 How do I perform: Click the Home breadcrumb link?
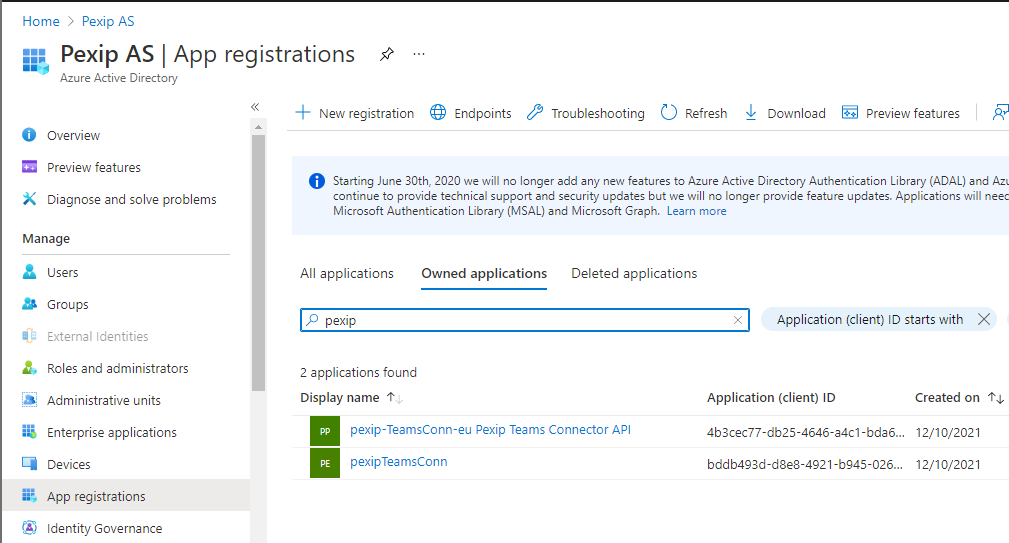click(x=41, y=21)
